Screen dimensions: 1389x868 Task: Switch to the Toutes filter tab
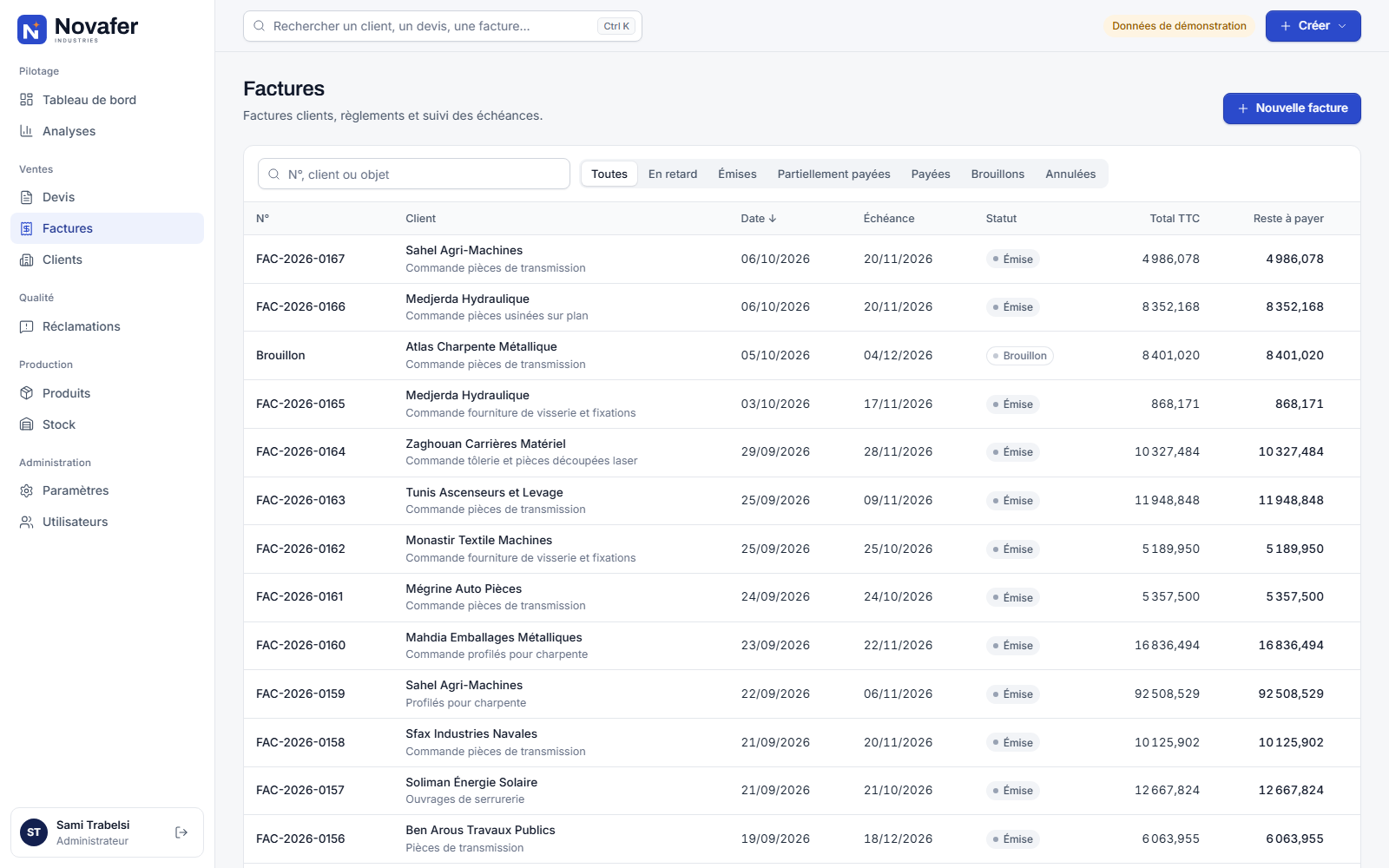tap(609, 174)
